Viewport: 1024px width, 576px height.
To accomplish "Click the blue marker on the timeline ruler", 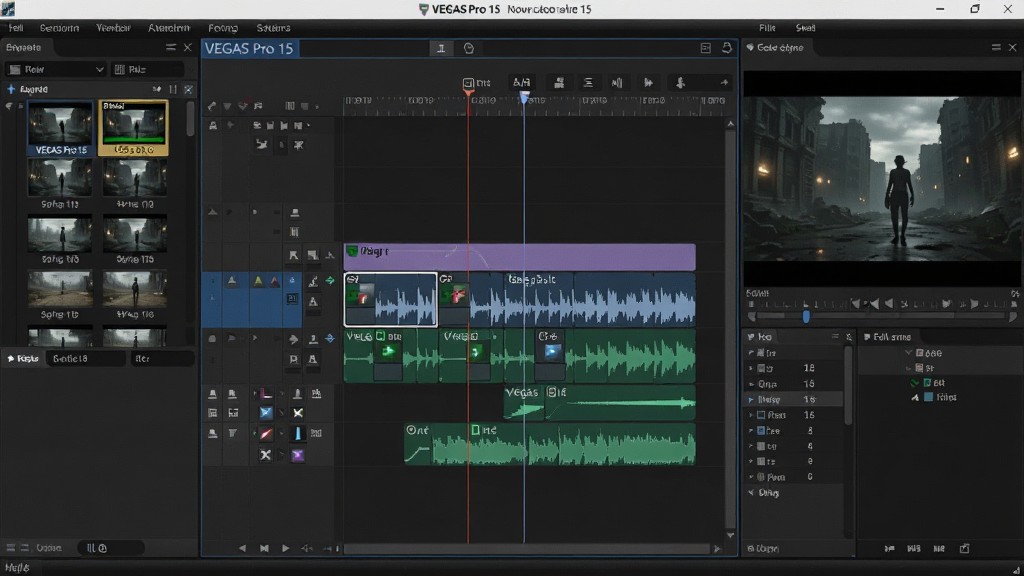I will (x=524, y=98).
